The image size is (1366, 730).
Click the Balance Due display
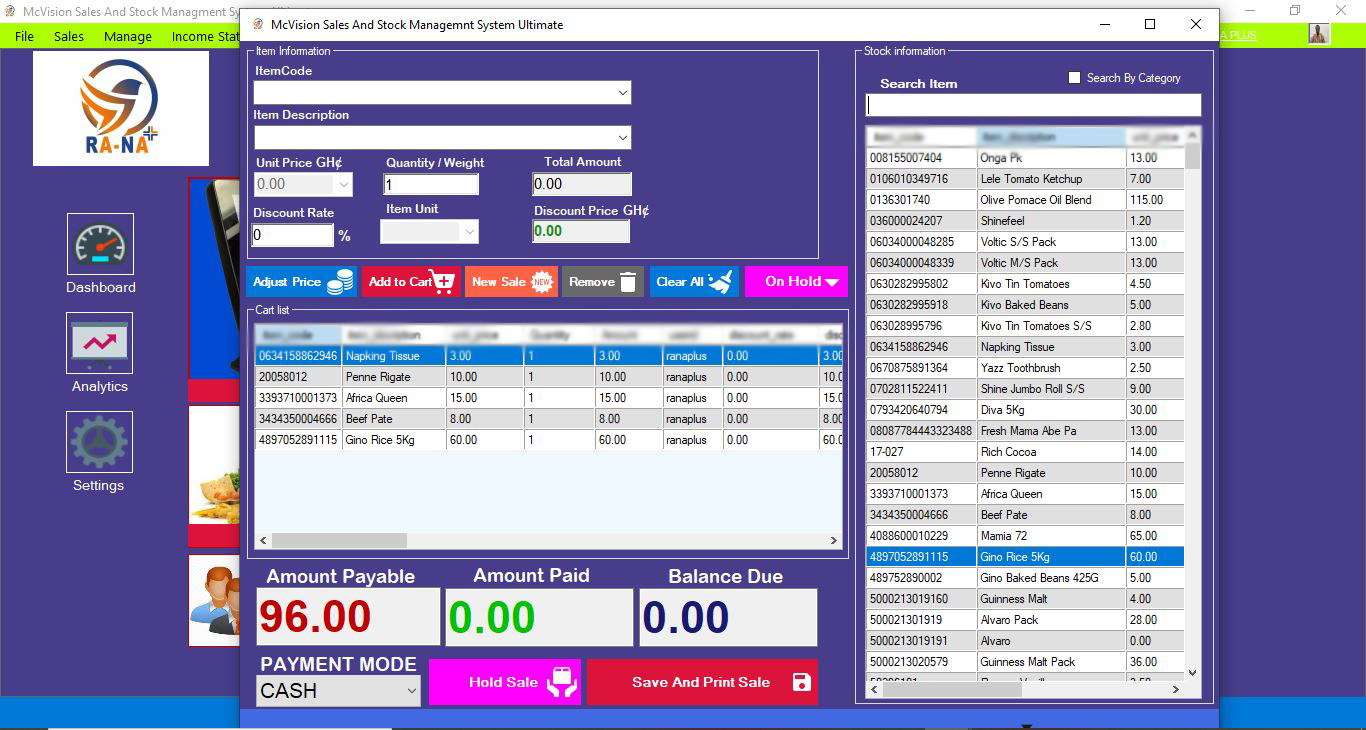point(728,617)
